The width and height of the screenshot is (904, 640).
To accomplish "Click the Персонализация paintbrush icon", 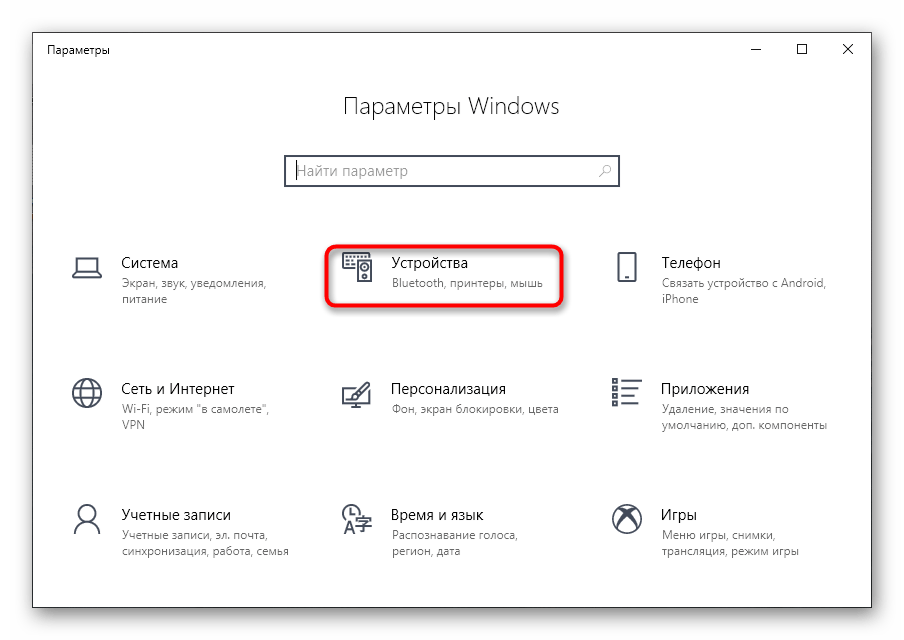I will tap(356, 395).
